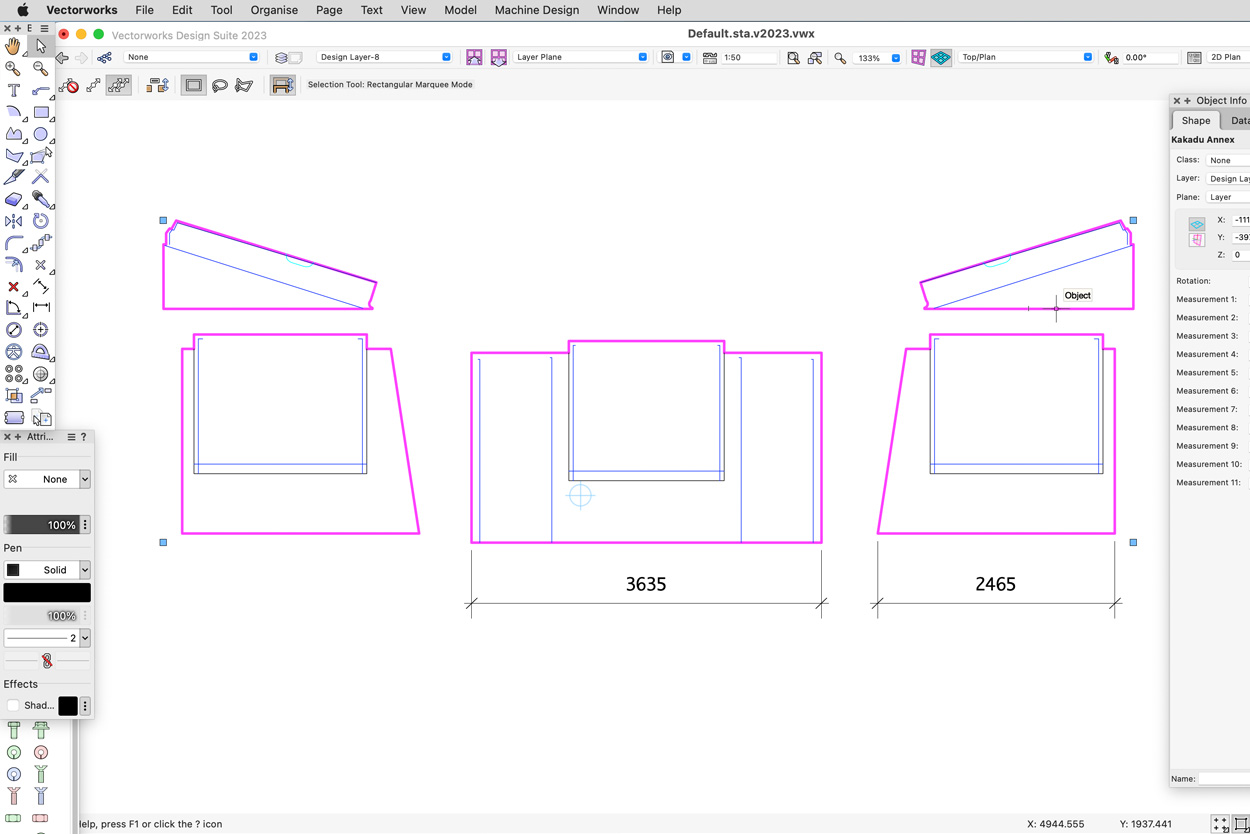Choose the Rectangle drawing tool
Viewport: 1250px width, 834px height.
pyautogui.click(x=41, y=112)
